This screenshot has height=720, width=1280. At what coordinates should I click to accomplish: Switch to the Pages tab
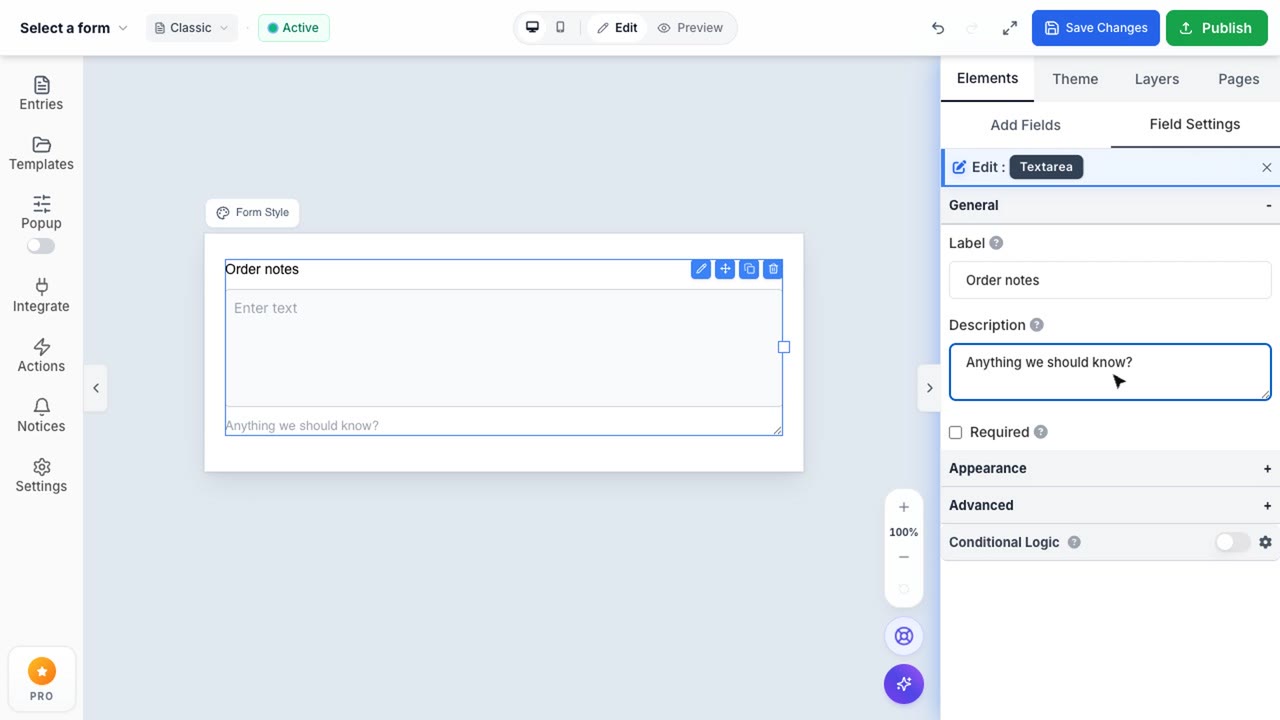pos(1239,79)
